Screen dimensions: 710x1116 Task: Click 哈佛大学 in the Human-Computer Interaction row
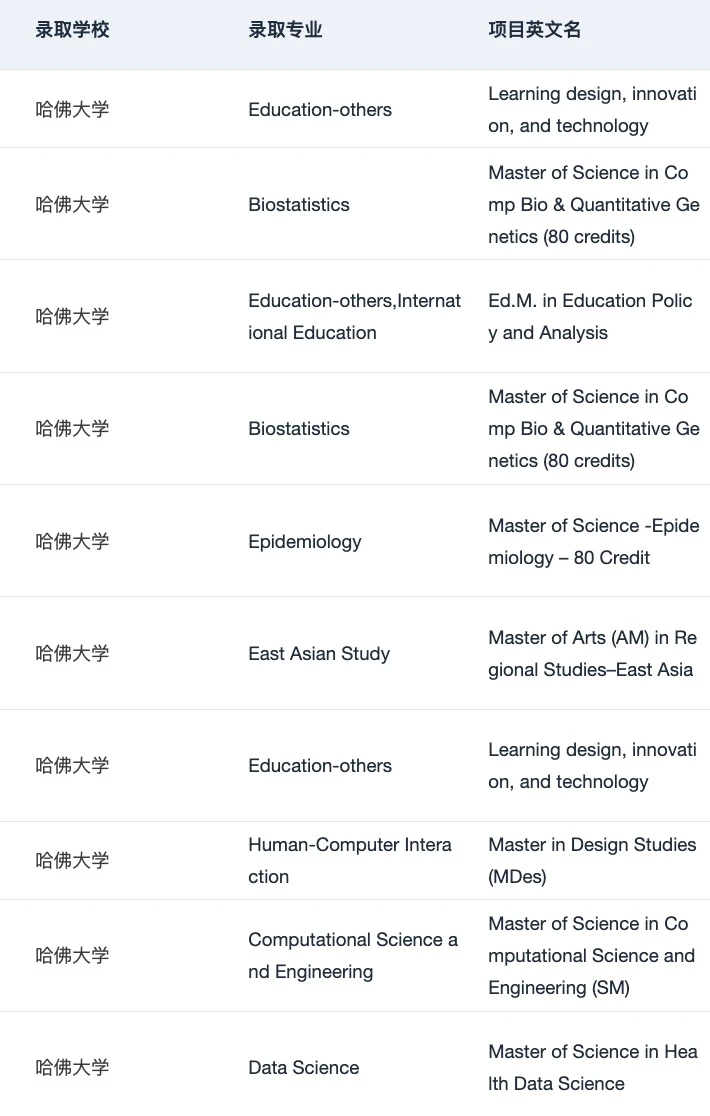(72, 860)
